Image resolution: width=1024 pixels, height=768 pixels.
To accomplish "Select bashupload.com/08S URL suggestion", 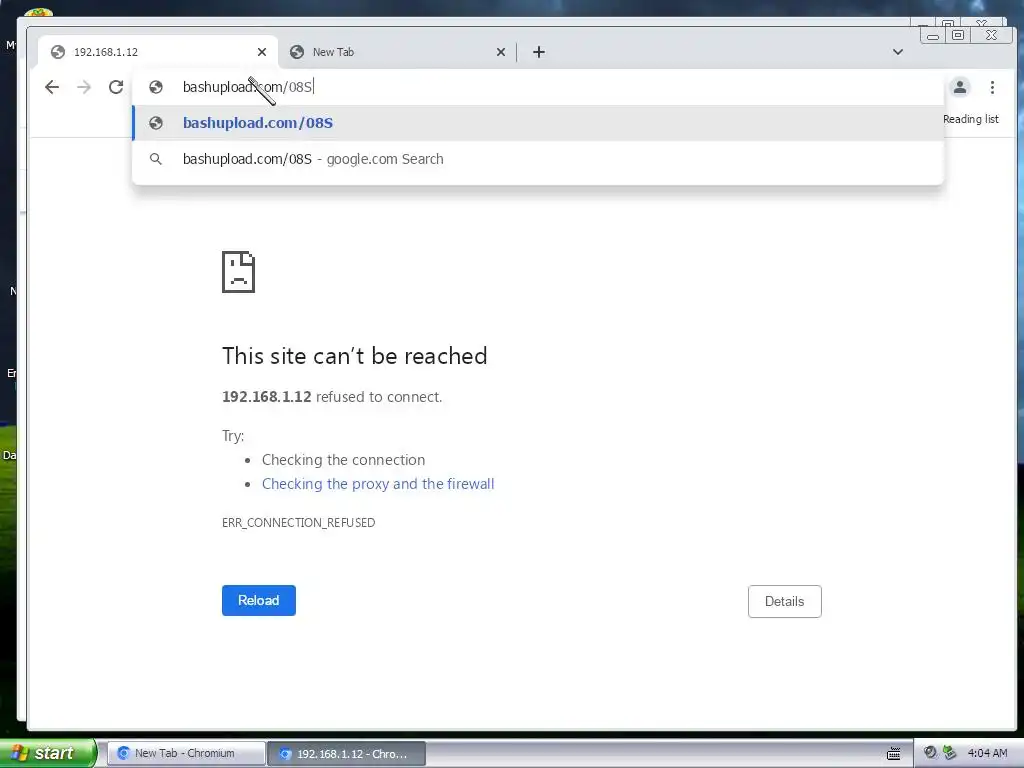I will tap(538, 123).
